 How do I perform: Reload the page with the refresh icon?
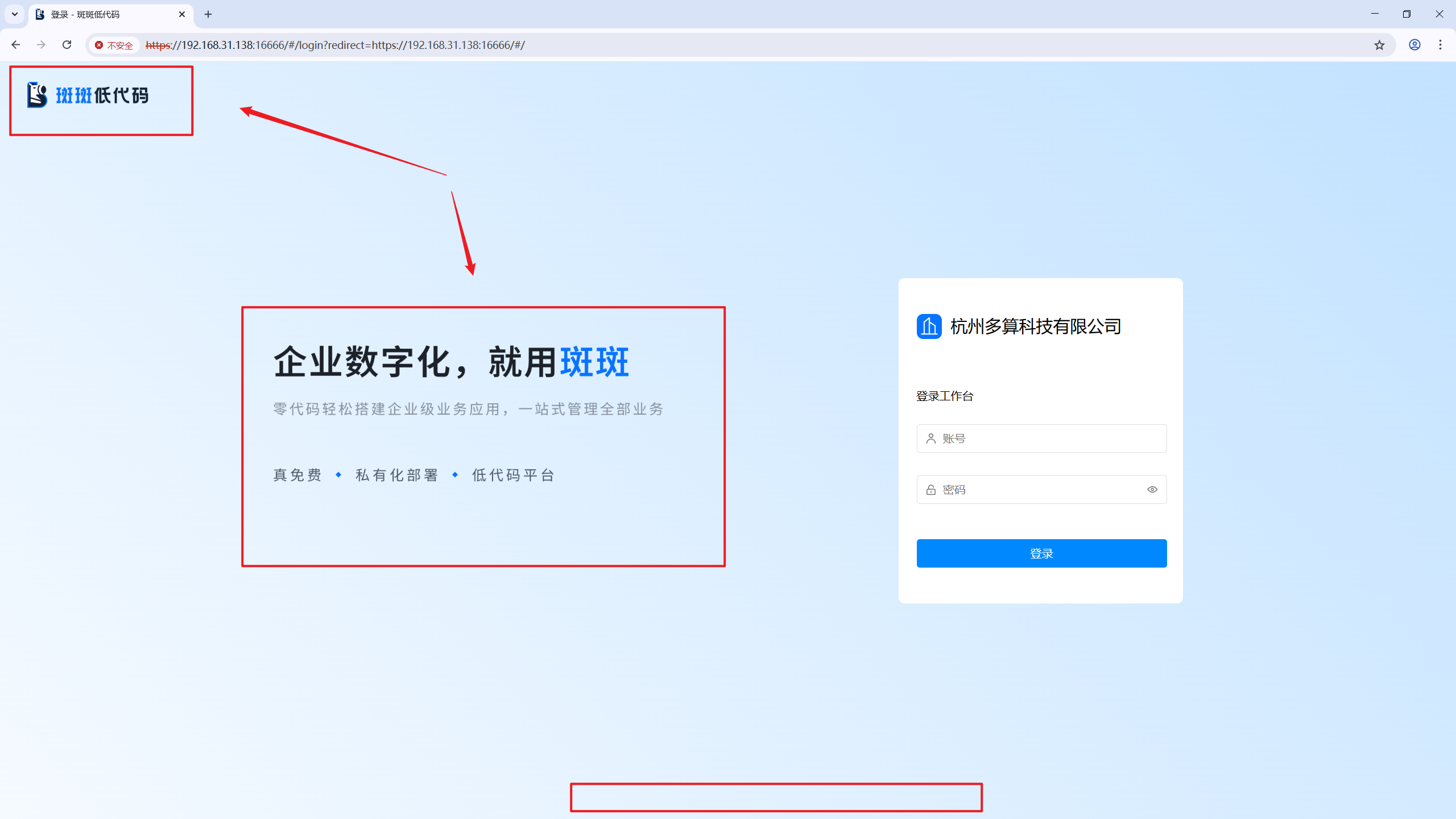pos(67,45)
